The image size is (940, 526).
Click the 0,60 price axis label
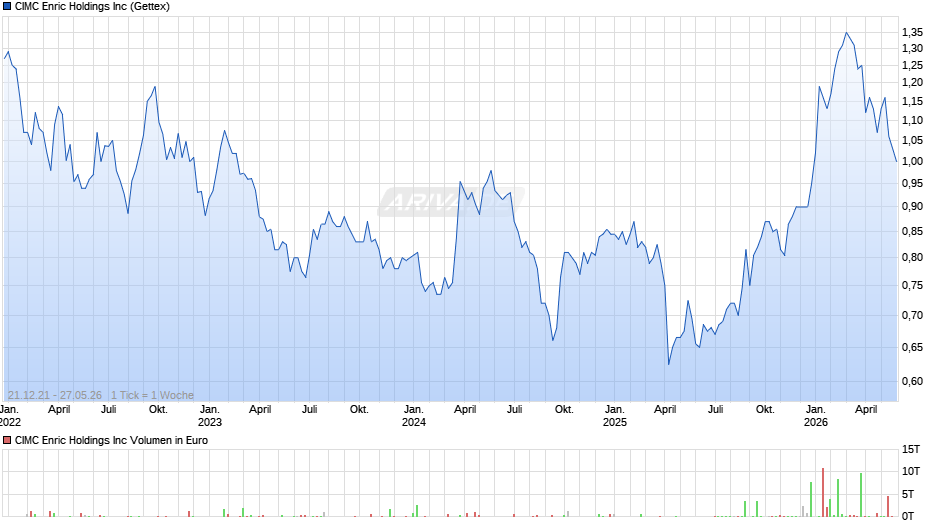(x=912, y=381)
